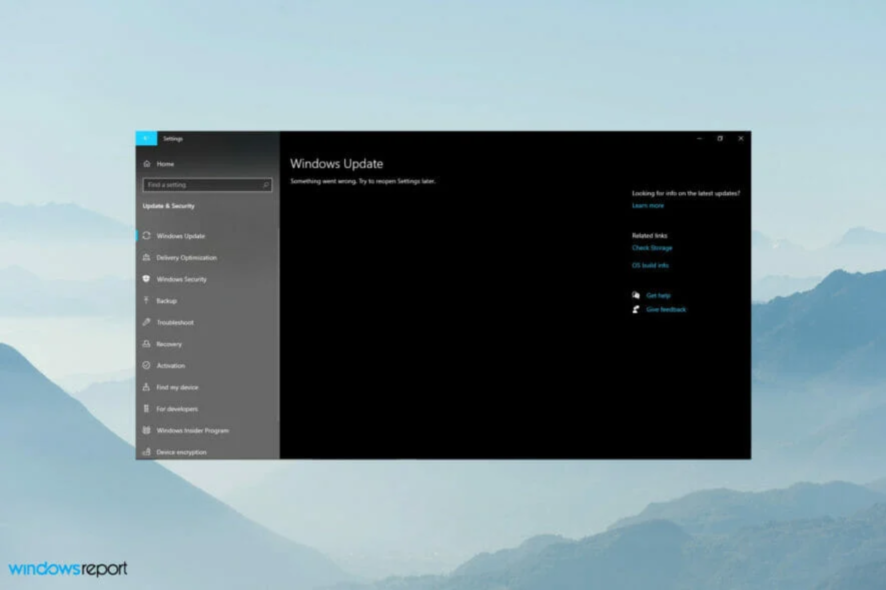Open Delivery Optimization icon in sidebar
Viewport: 886px width, 590px height.
point(146,257)
